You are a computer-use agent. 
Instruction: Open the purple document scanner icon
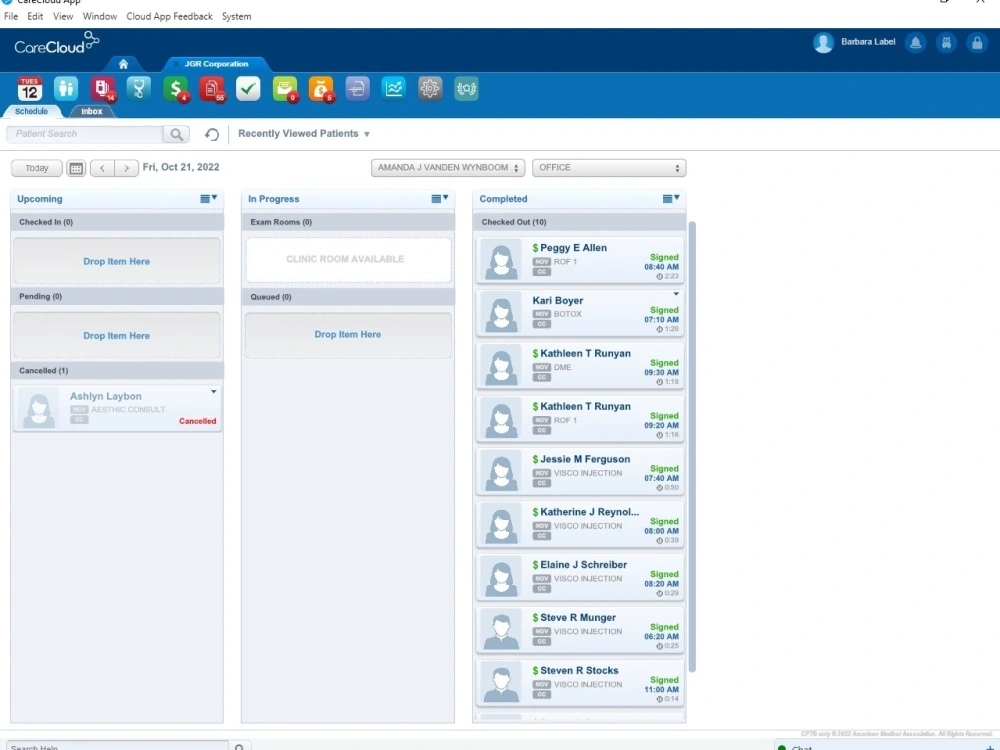pos(357,89)
